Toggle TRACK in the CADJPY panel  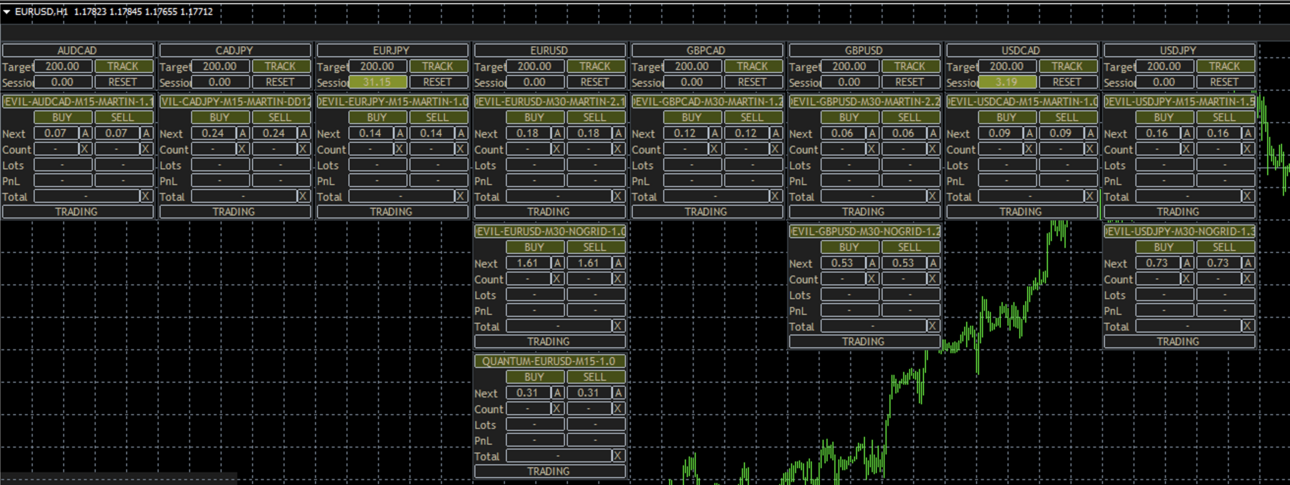[x=281, y=66]
